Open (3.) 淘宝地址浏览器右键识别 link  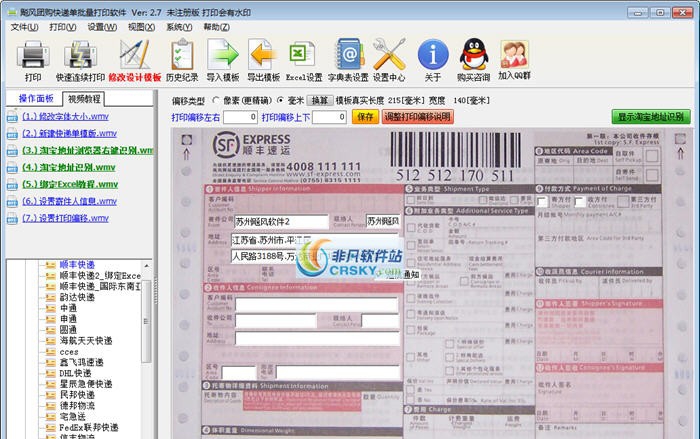(87, 151)
